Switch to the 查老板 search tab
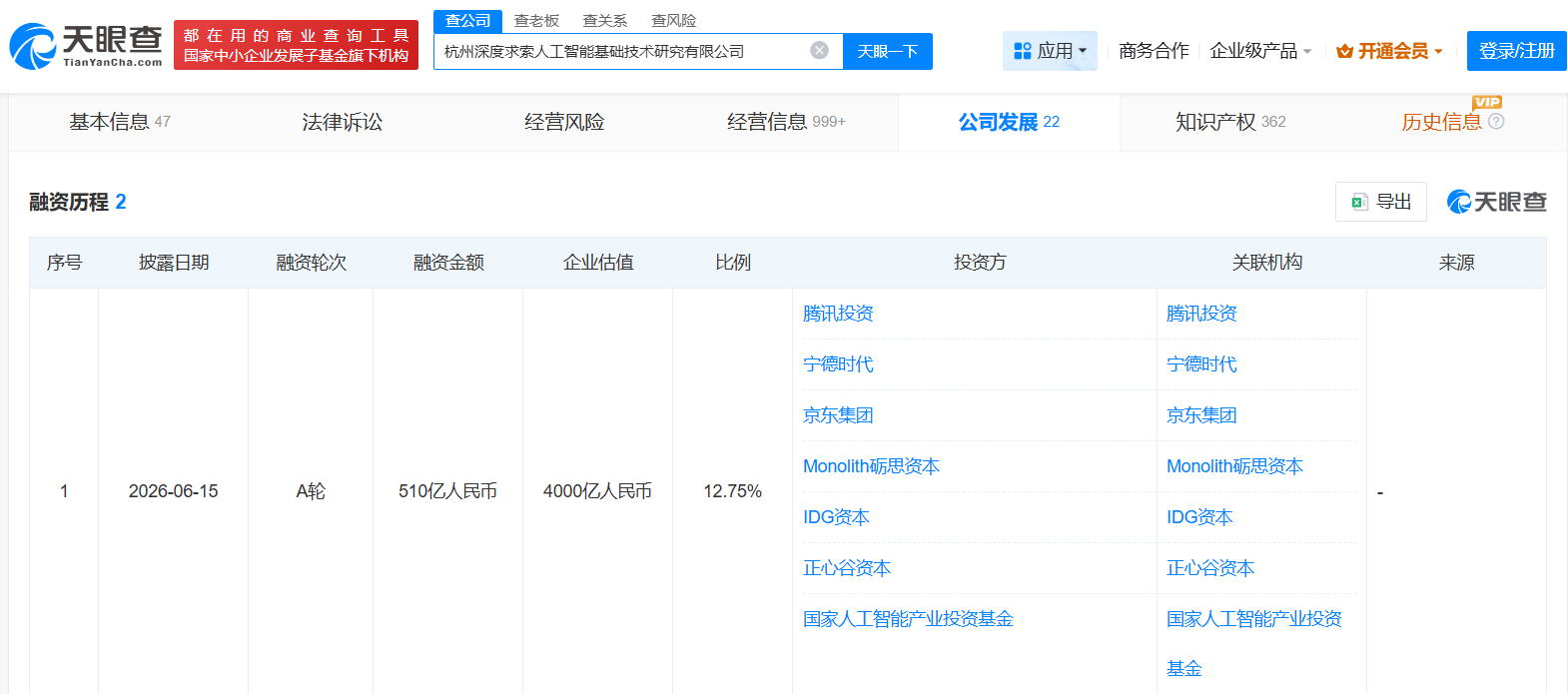The width and height of the screenshot is (1568, 694). tap(536, 20)
